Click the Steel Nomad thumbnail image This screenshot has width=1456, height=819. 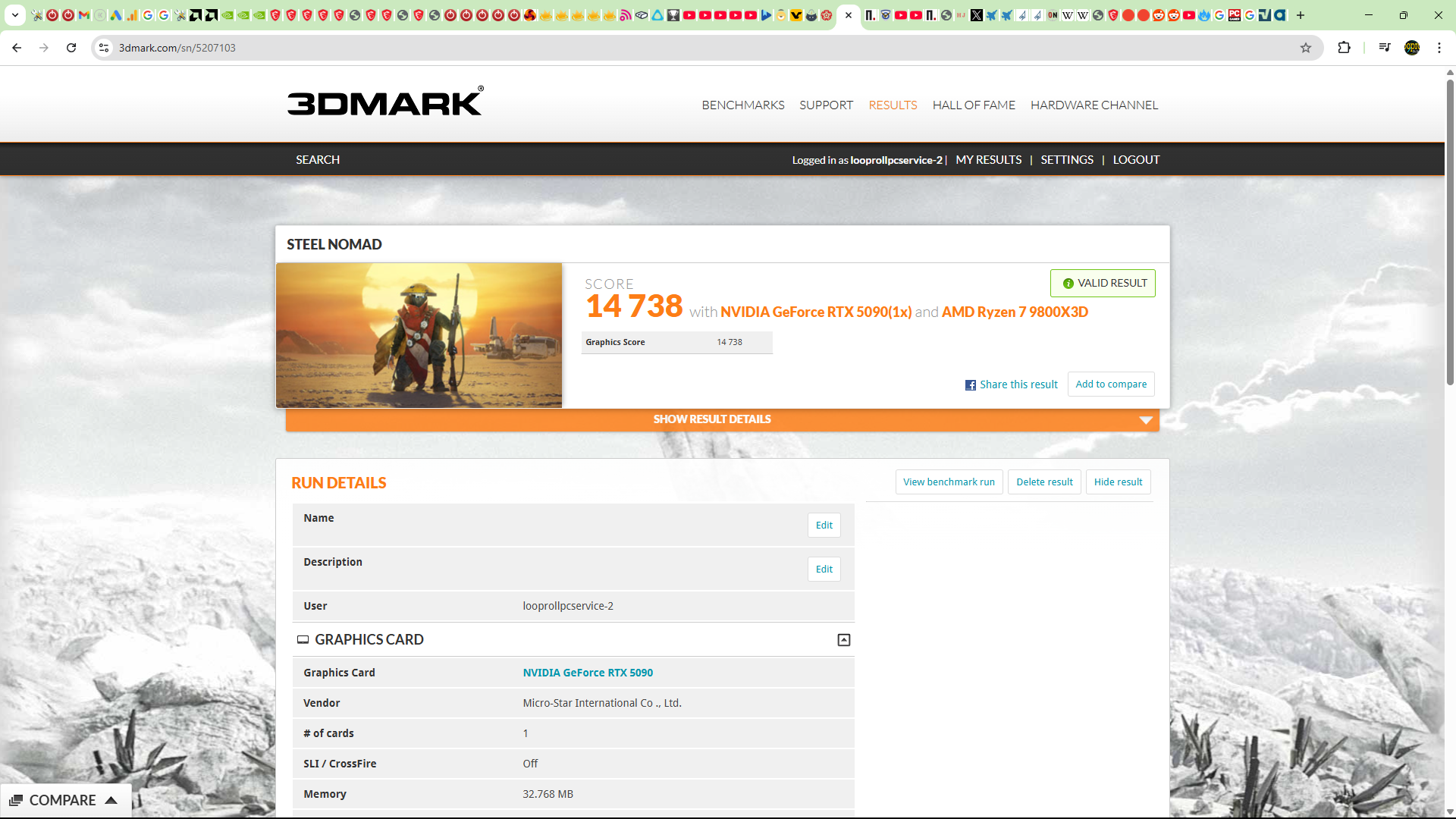coord(419,335)
